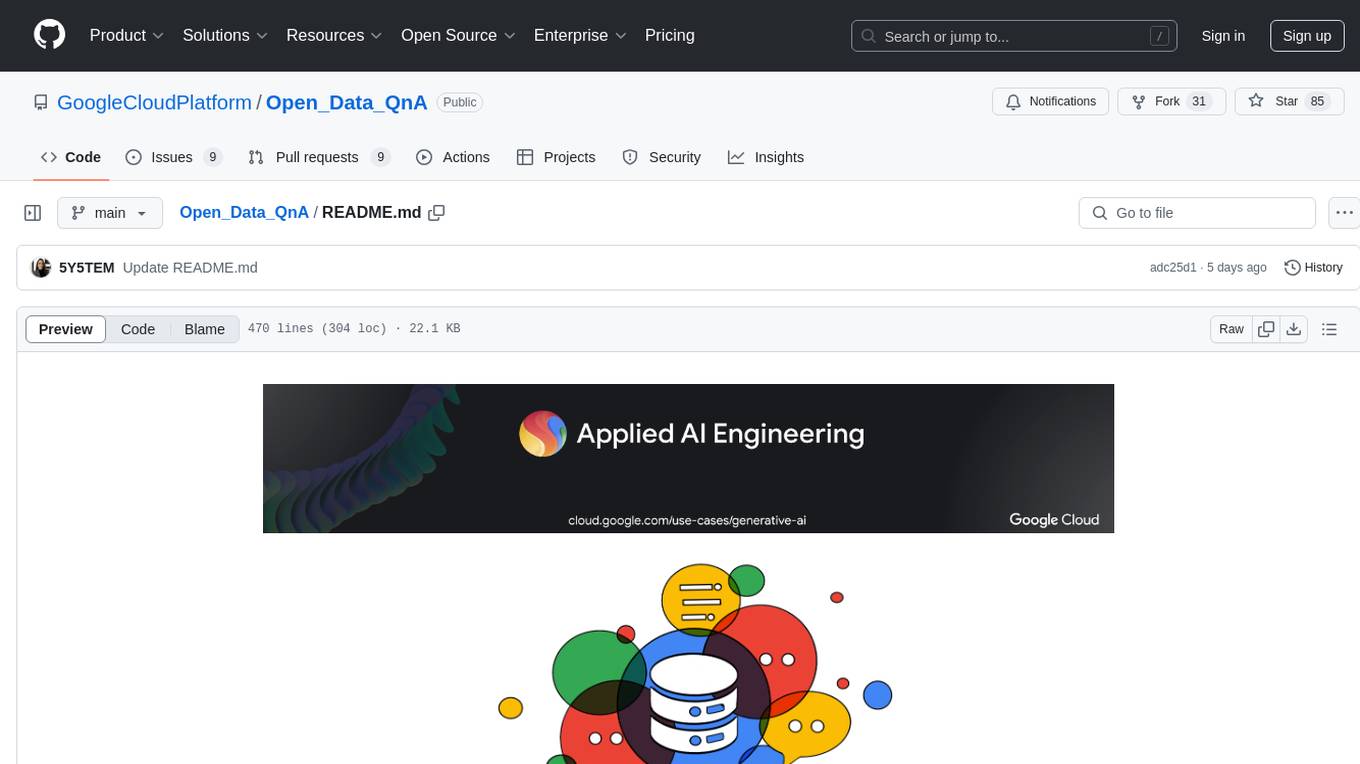The image size is (1360, 764).
Task: Open the Raw file view
Action: (1231, 329)
